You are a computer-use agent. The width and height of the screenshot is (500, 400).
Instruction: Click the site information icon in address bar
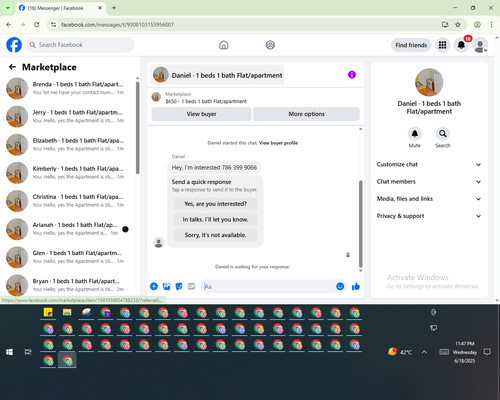[x=53, y=25]
